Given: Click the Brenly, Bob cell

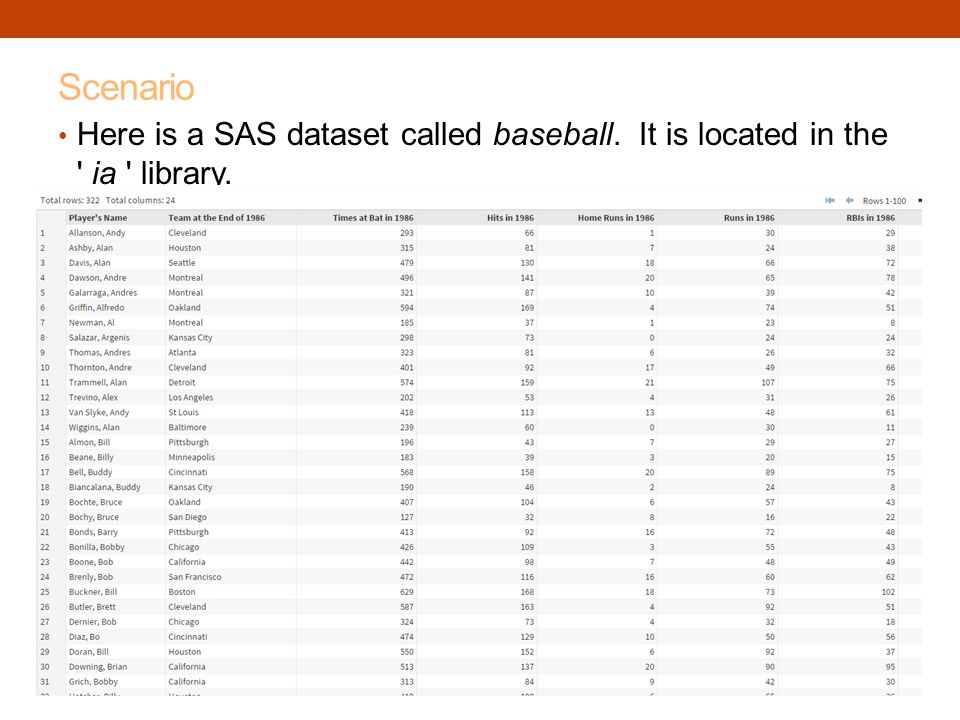Looking at the screenshot, I should [91, 577].
